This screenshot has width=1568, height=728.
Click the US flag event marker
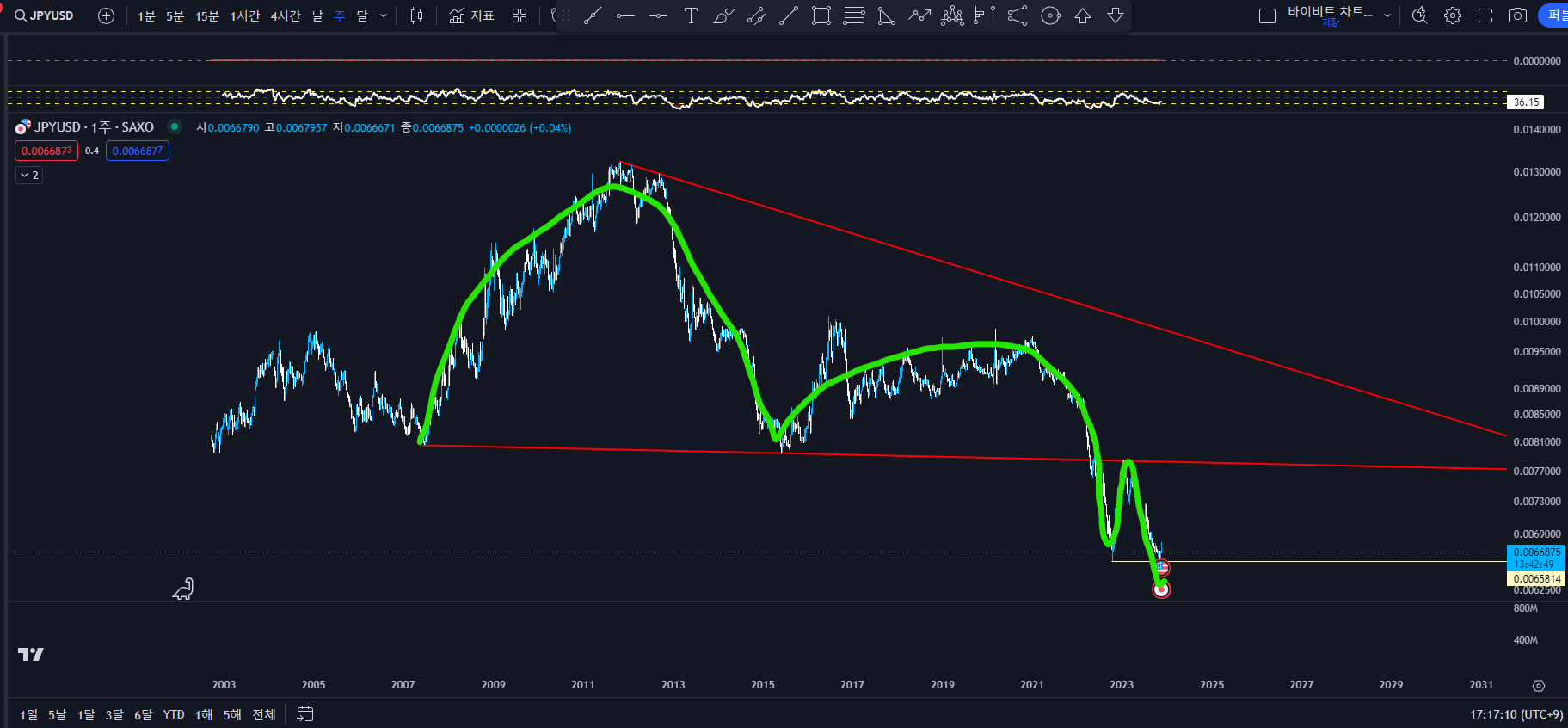[1162, 568]
